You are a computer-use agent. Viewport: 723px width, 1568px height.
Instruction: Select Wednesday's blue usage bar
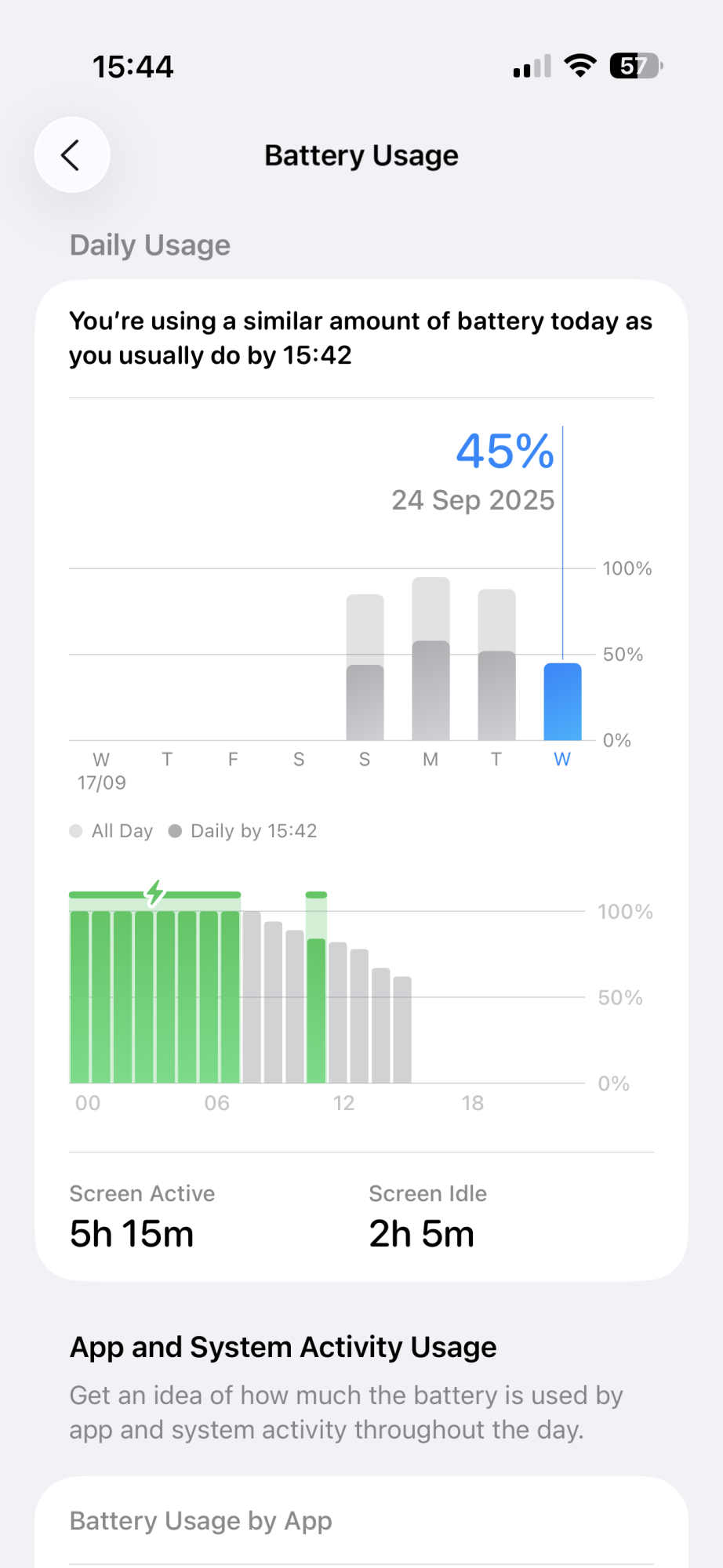562,702
